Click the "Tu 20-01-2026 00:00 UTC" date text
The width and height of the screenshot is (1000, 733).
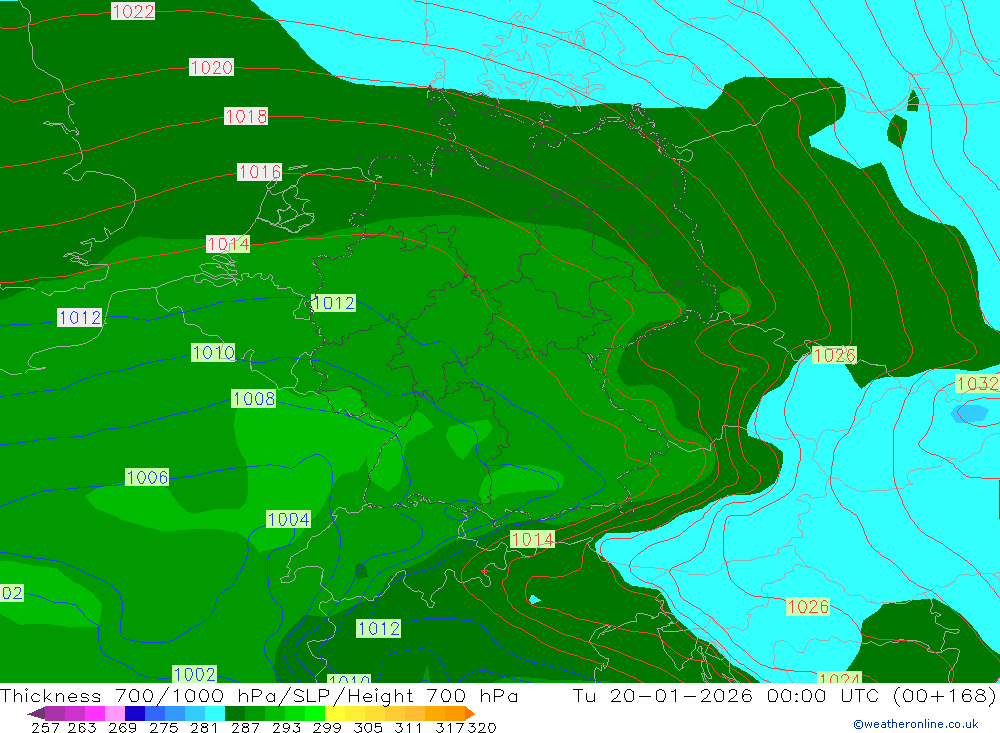pyautogui.click(x=726, y=695)
